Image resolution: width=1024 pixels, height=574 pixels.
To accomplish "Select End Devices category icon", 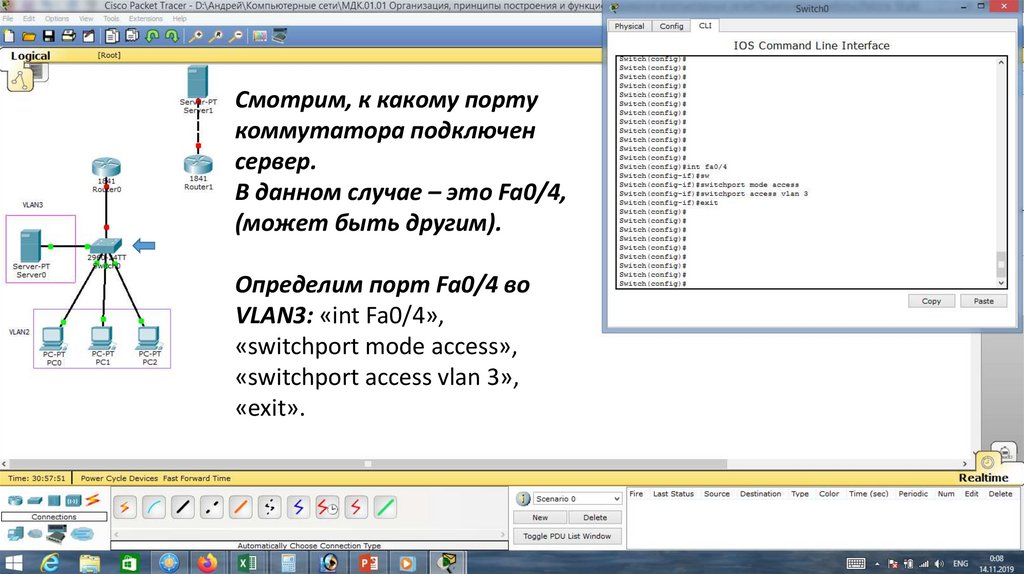I will pyautogui.click(x=14, y=534).
